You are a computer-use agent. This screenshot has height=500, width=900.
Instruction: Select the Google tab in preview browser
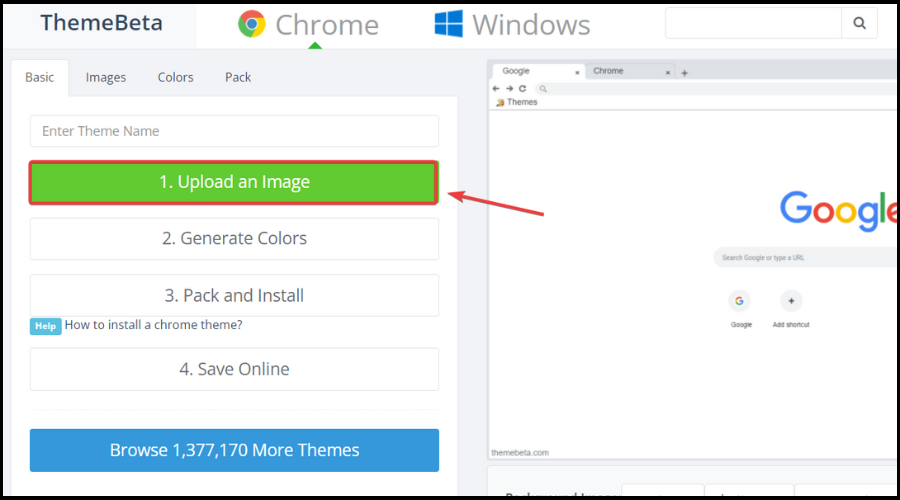(x=538, y=71)
